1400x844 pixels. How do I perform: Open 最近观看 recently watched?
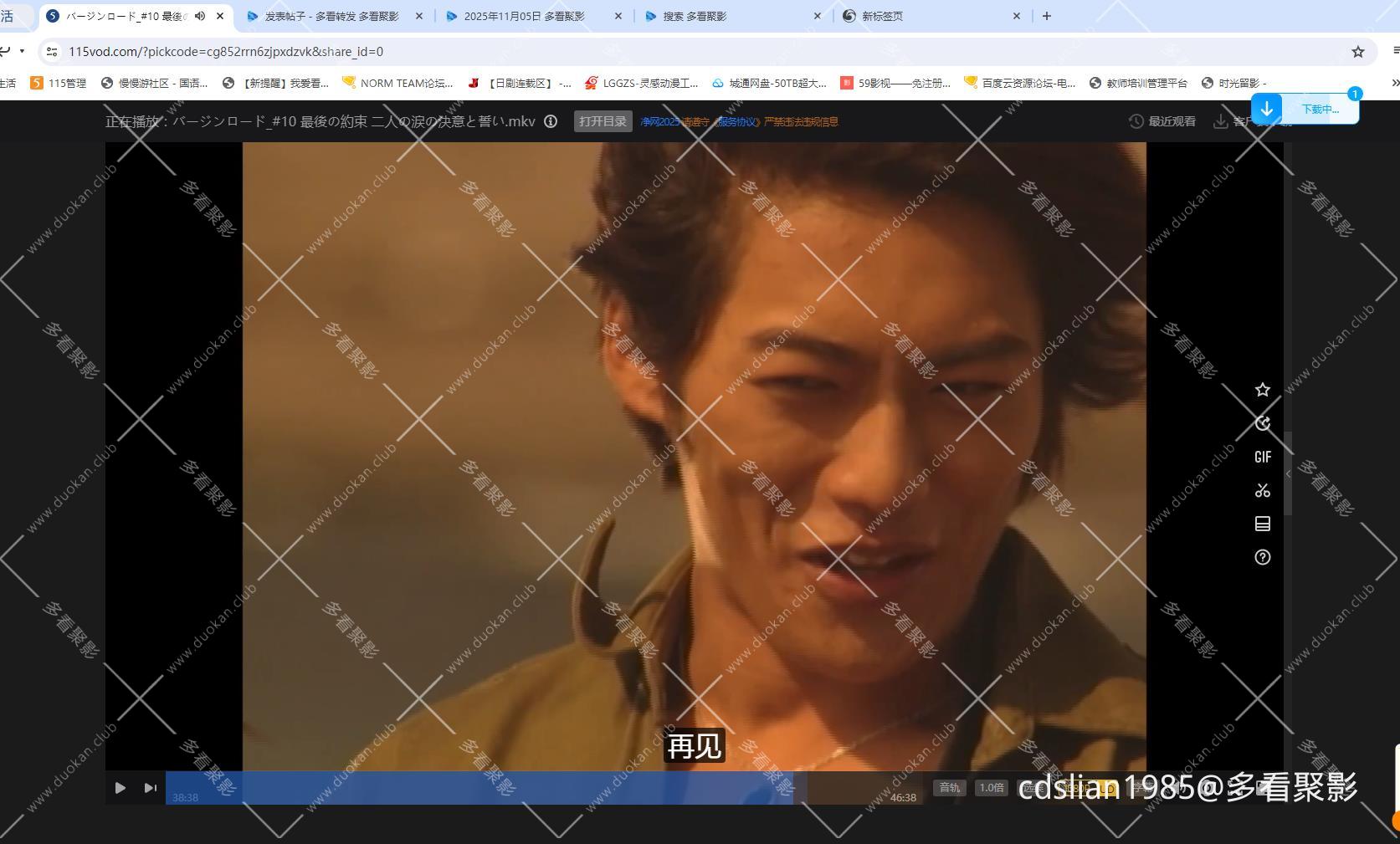[x=1163, y=121]
